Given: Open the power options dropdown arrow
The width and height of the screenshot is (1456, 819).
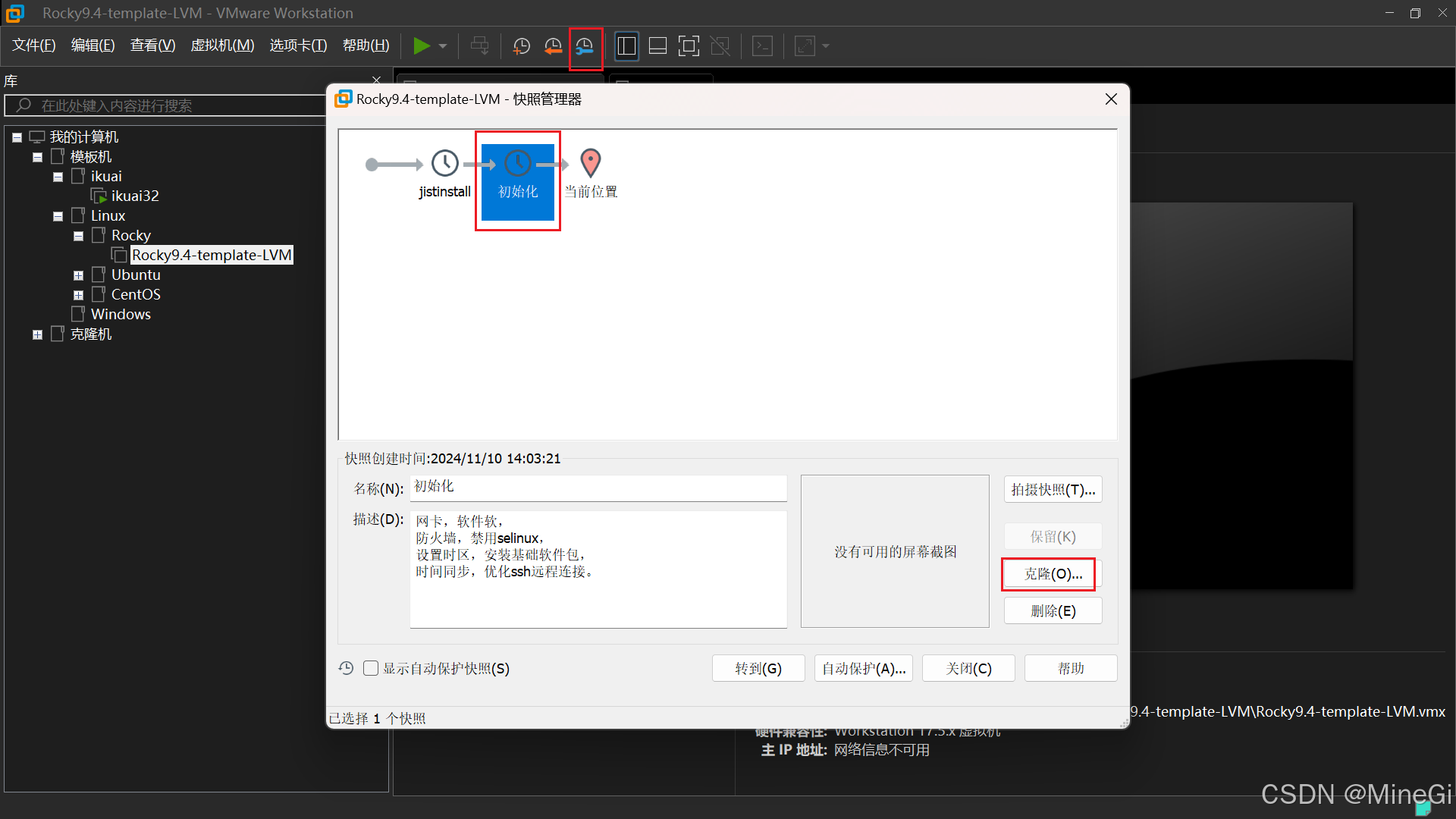Looking at the screenshot, I should (443, 46).
